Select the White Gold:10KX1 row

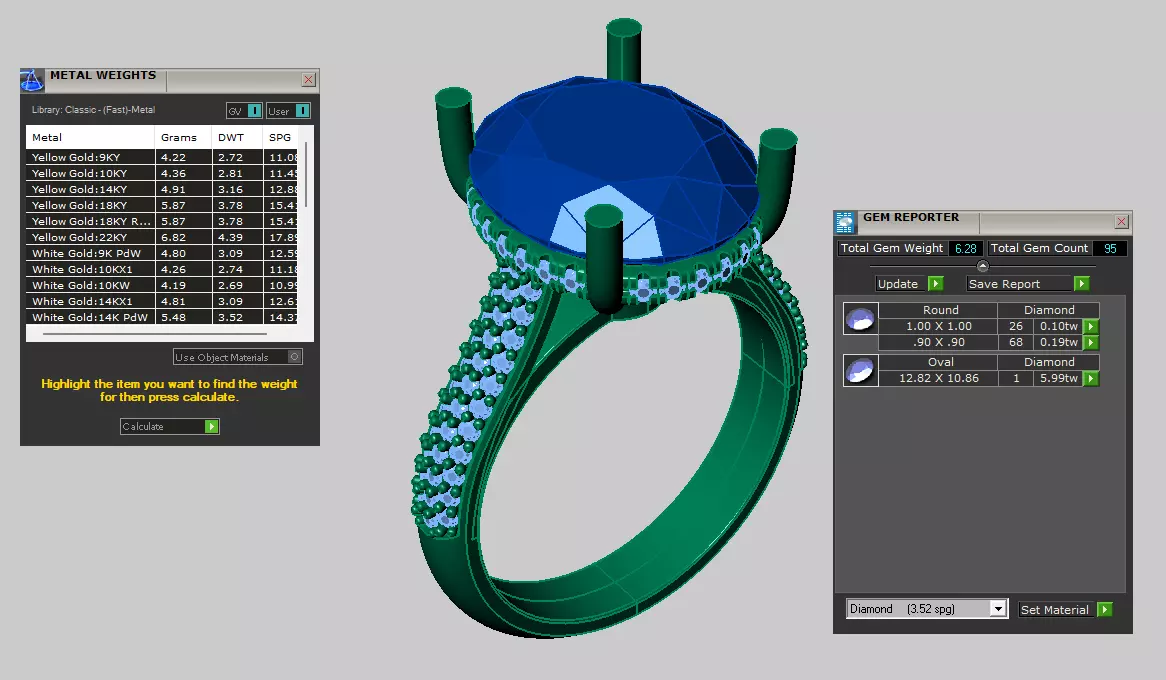tap(161, 269)
